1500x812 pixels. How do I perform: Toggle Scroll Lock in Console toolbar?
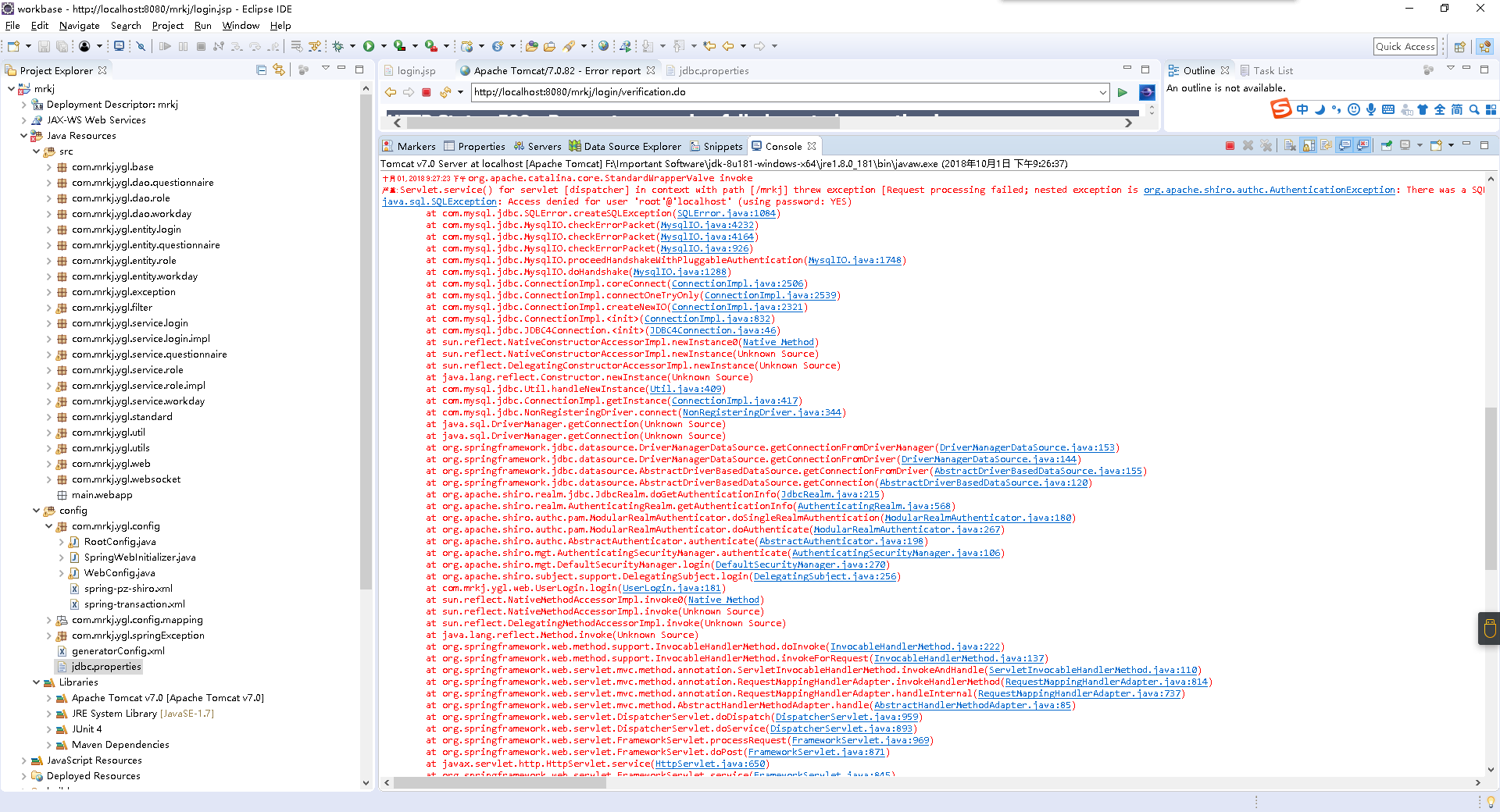pyautogui.click(x=1308, y=146)
